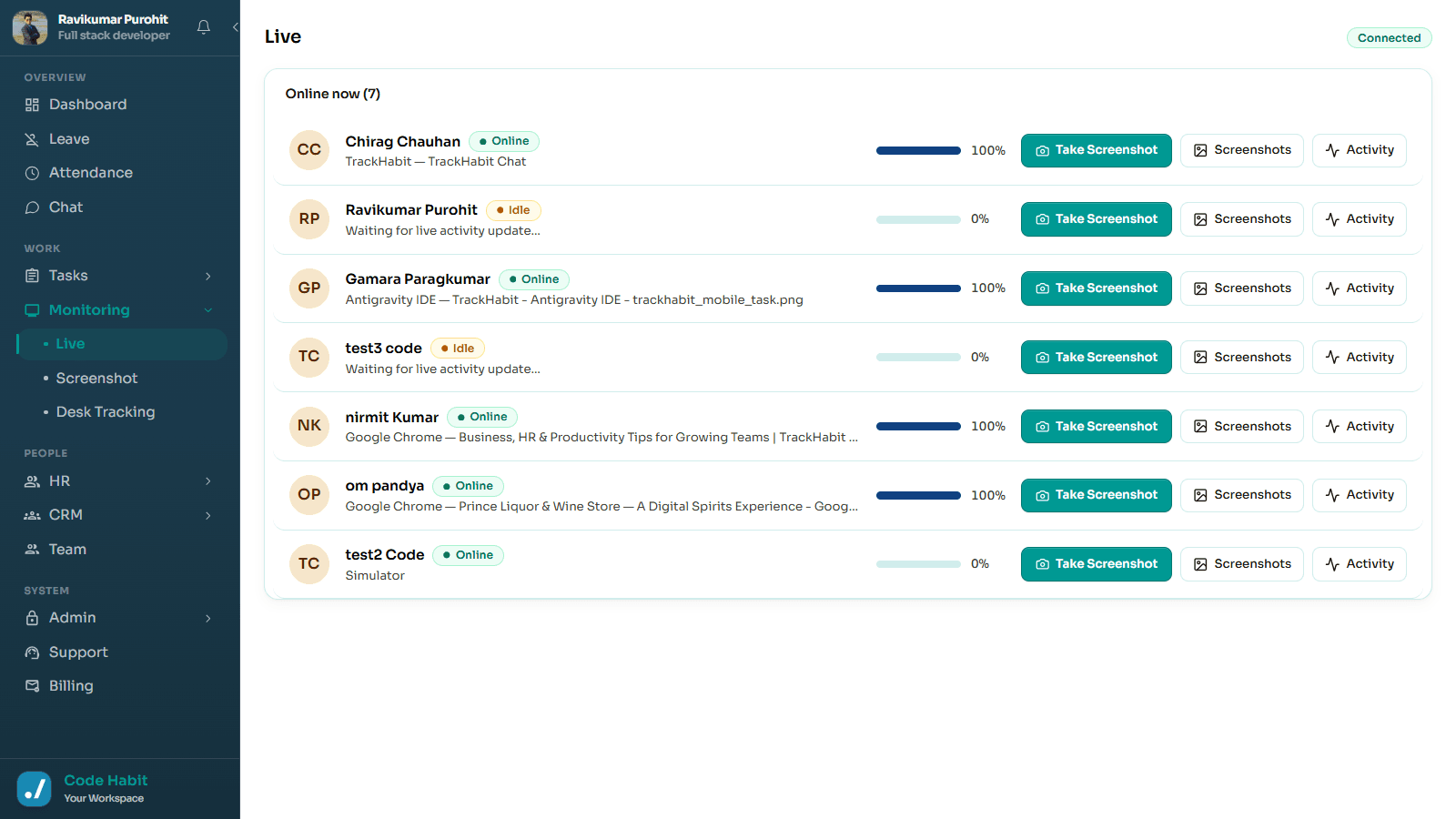Click the Billing icon in sidebar
Image resolution: width=1456 pixels, height=819 pixels.
(32, 686)
